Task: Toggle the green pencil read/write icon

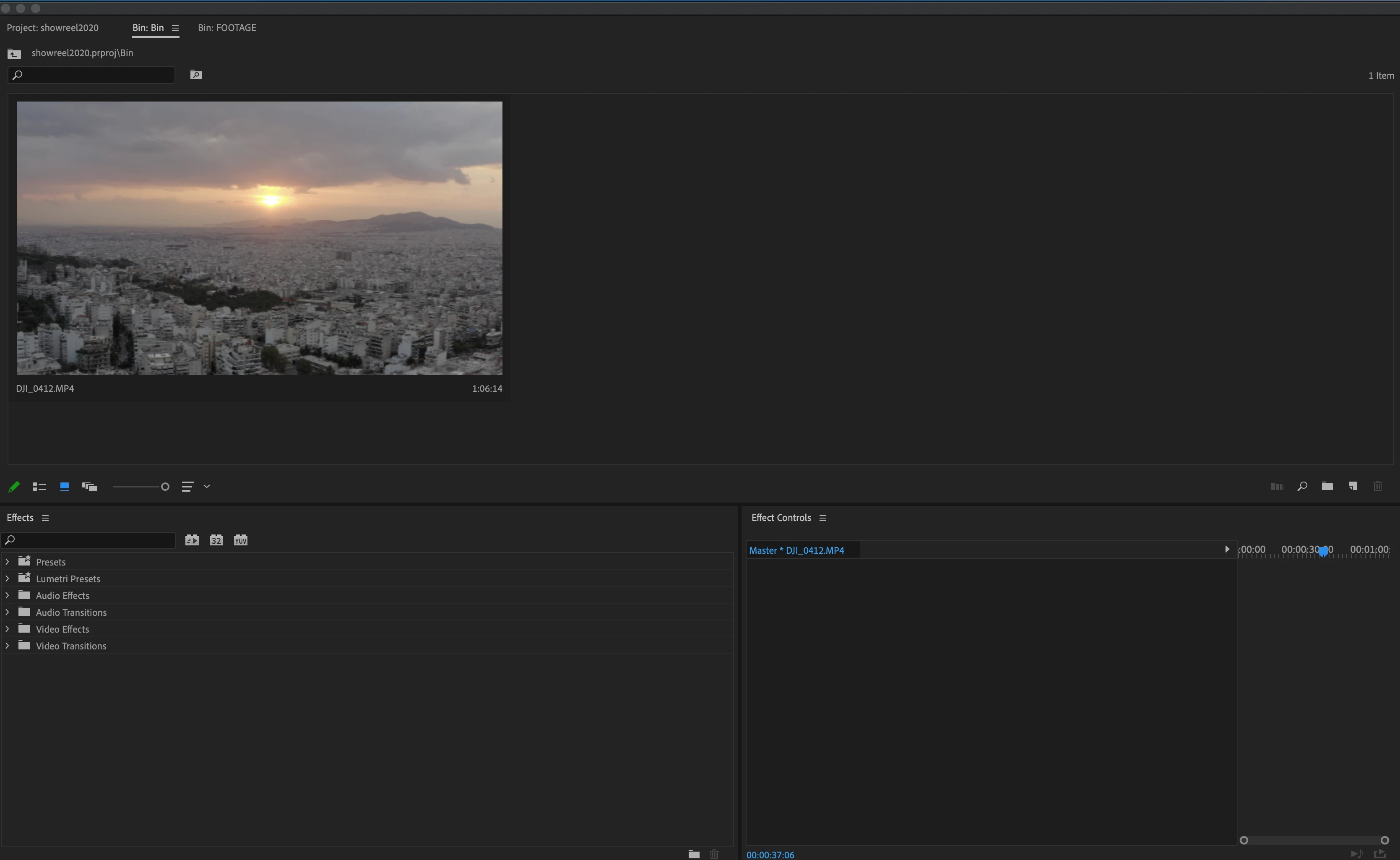Action: pyautogui.click(x=14, y=486)
